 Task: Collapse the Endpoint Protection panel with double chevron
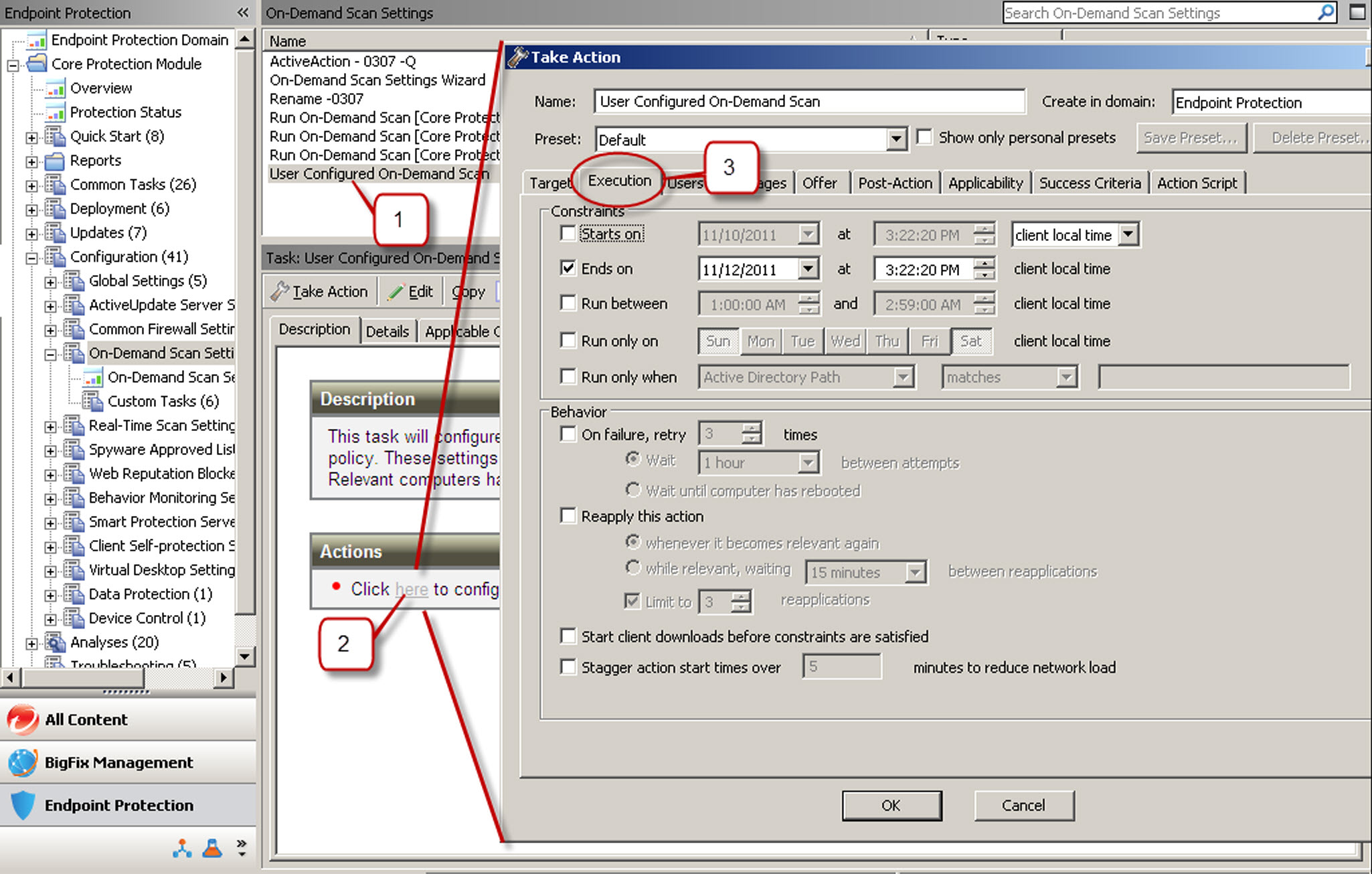coord(242,12)
